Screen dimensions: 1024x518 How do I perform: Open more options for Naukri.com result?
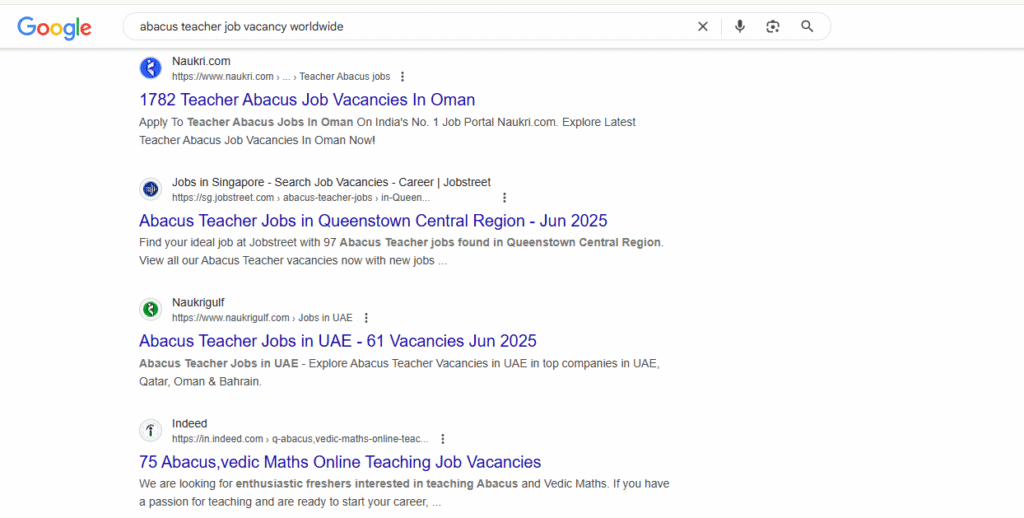[x=402, y=76]
